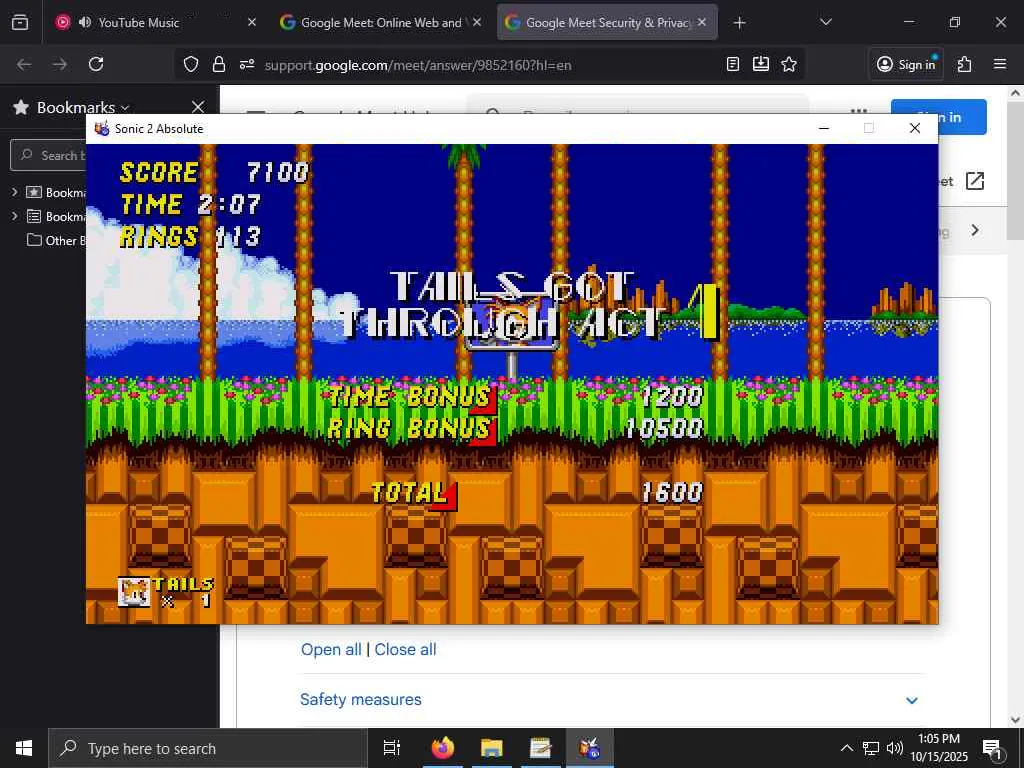This screenshot has height=768, width=1024.
Task: Open the external link icon on Meet page
Action: 974,181
